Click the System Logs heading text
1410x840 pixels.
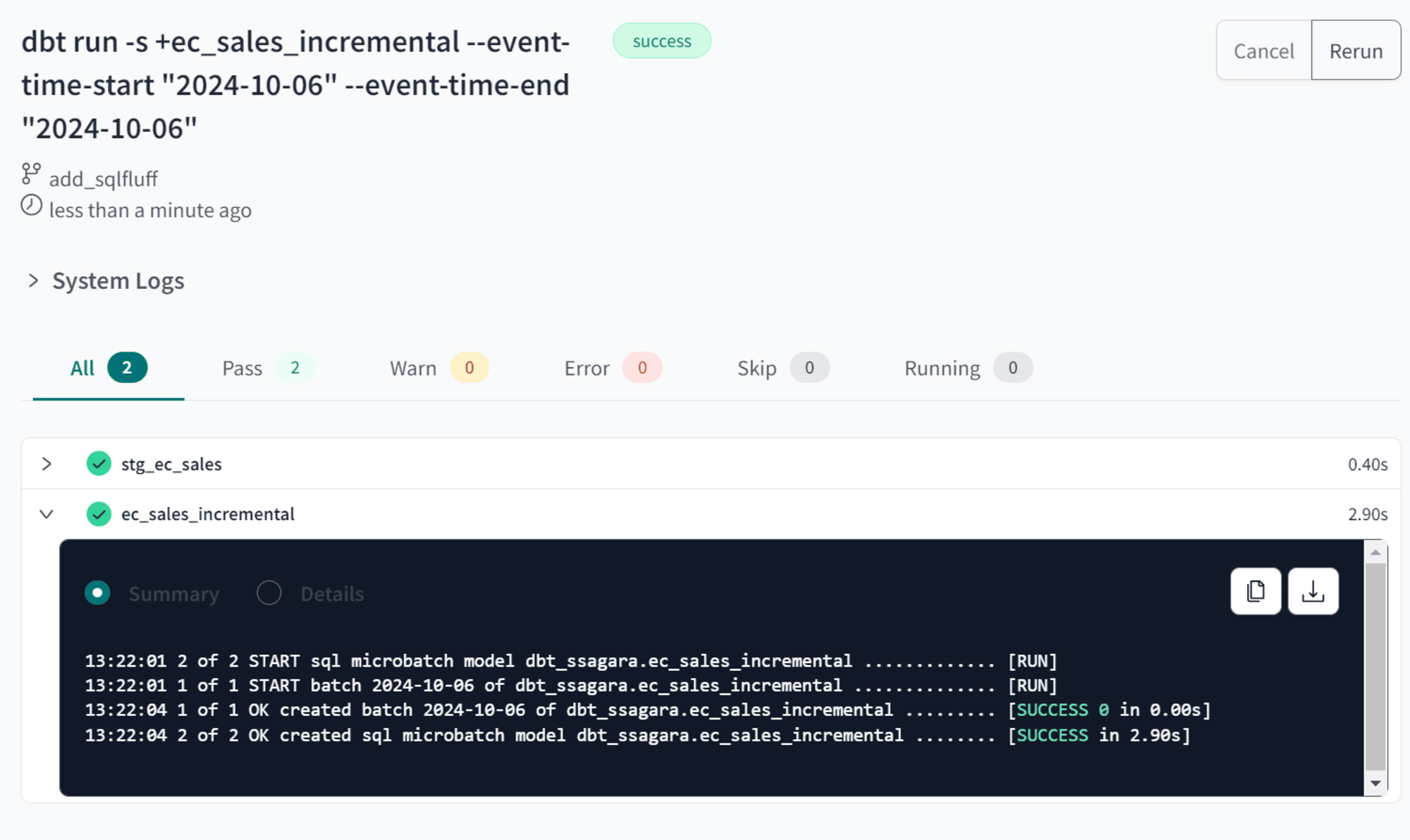pyautogui.click(x=118, y=281)
